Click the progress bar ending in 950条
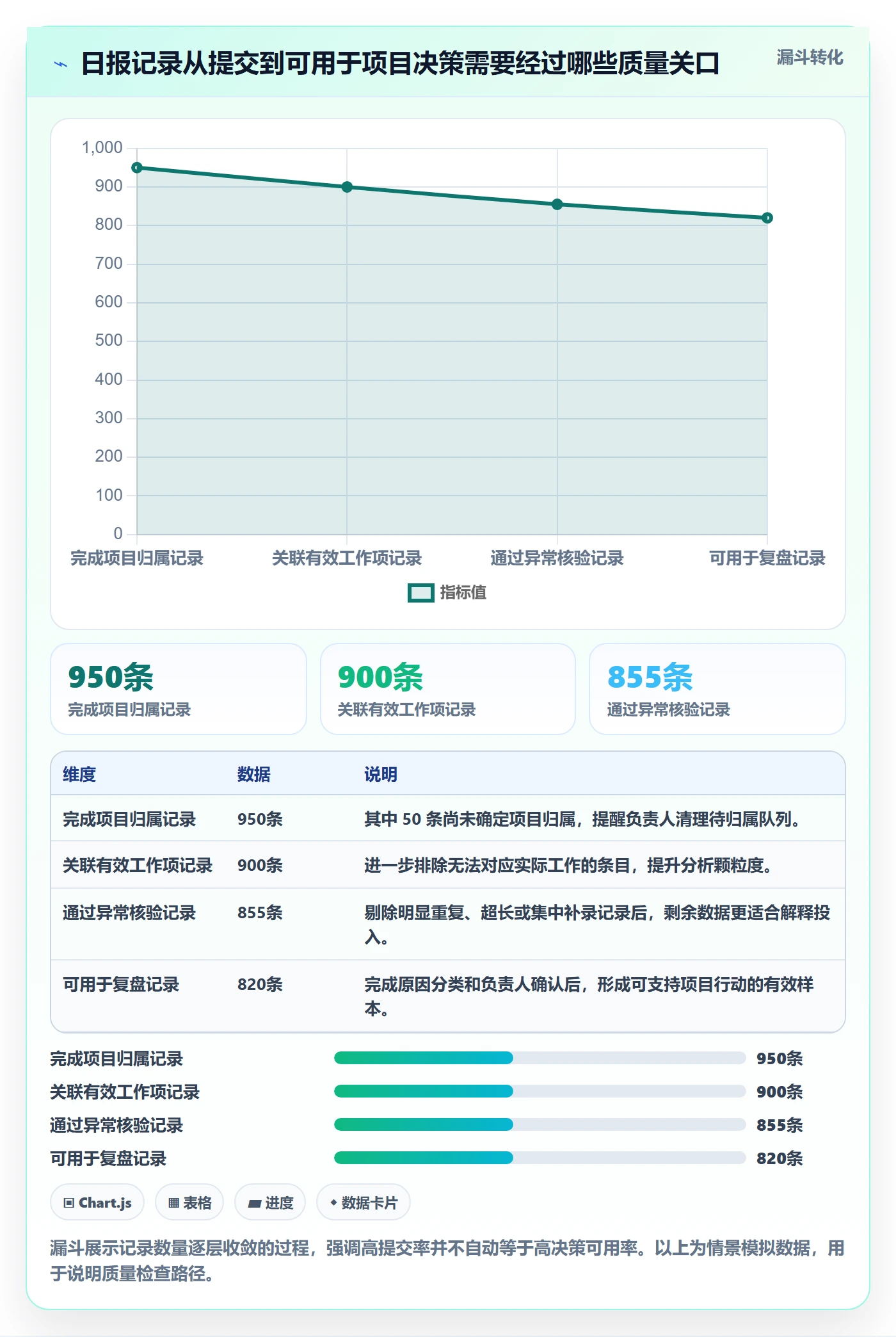896x1337 pixels. [x=540, y=1058]
